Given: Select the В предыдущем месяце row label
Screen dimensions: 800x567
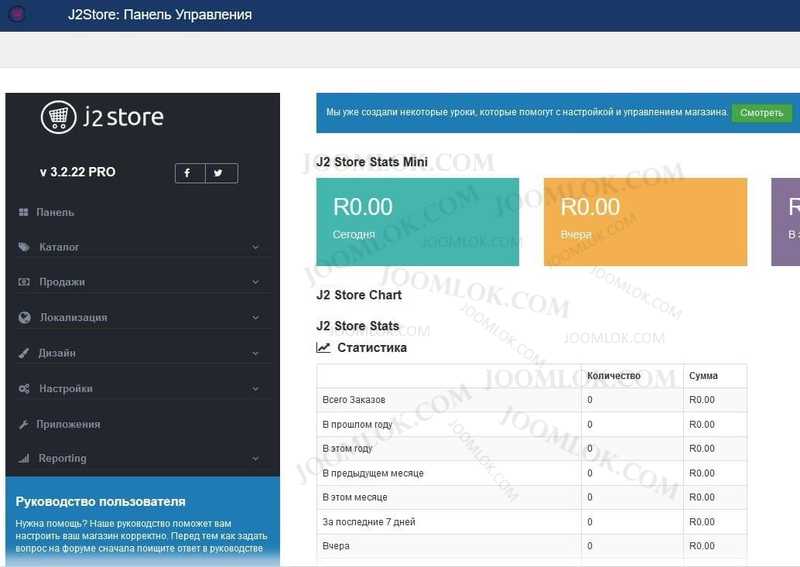Looking at the screenshot, I should pos(373,474).
